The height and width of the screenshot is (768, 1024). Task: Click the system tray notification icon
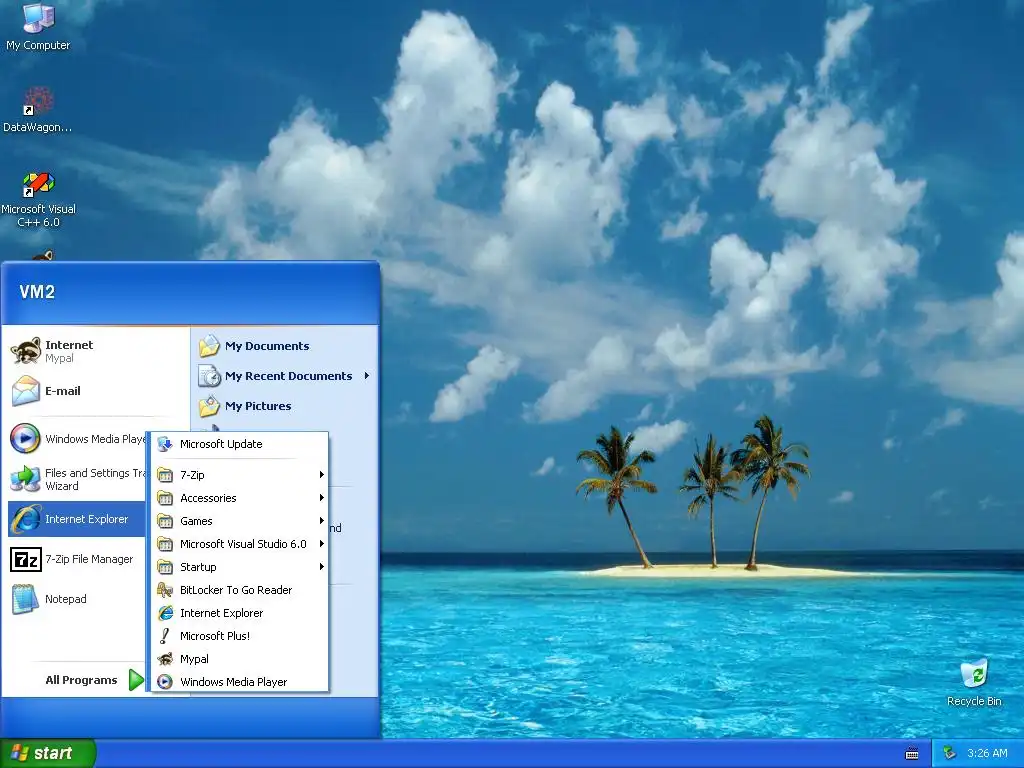tap(950, 754)
